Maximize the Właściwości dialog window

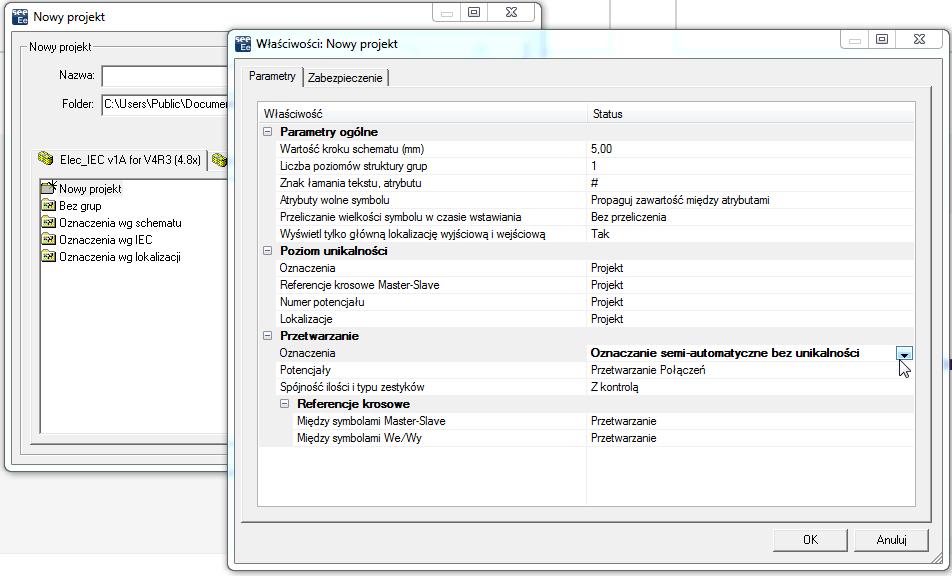tap(882, 39)
